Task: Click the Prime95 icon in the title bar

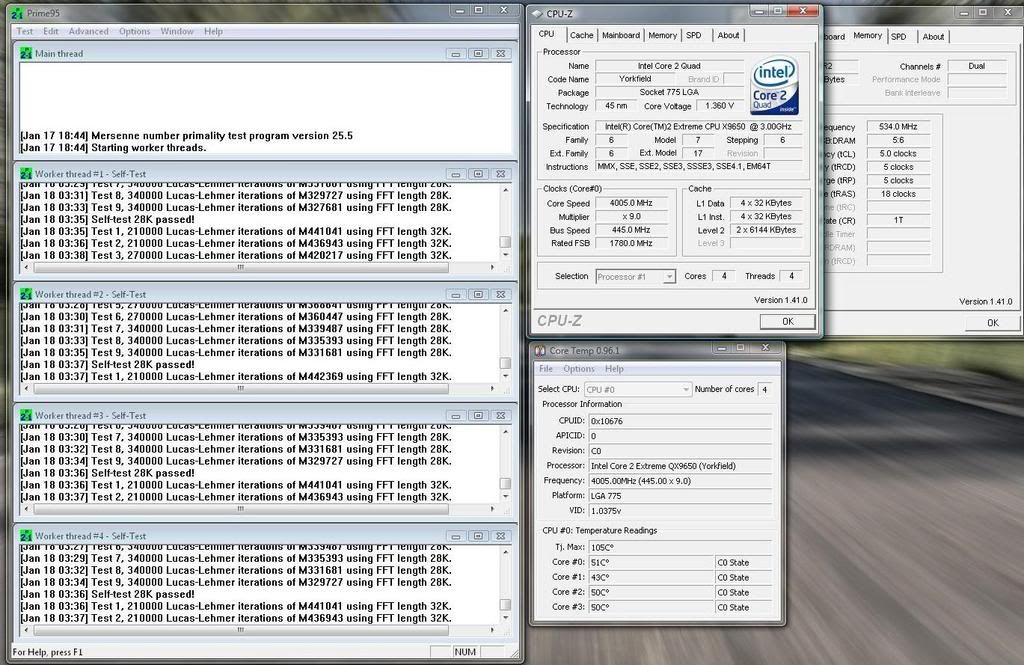Action: click(x=18, y=12)
